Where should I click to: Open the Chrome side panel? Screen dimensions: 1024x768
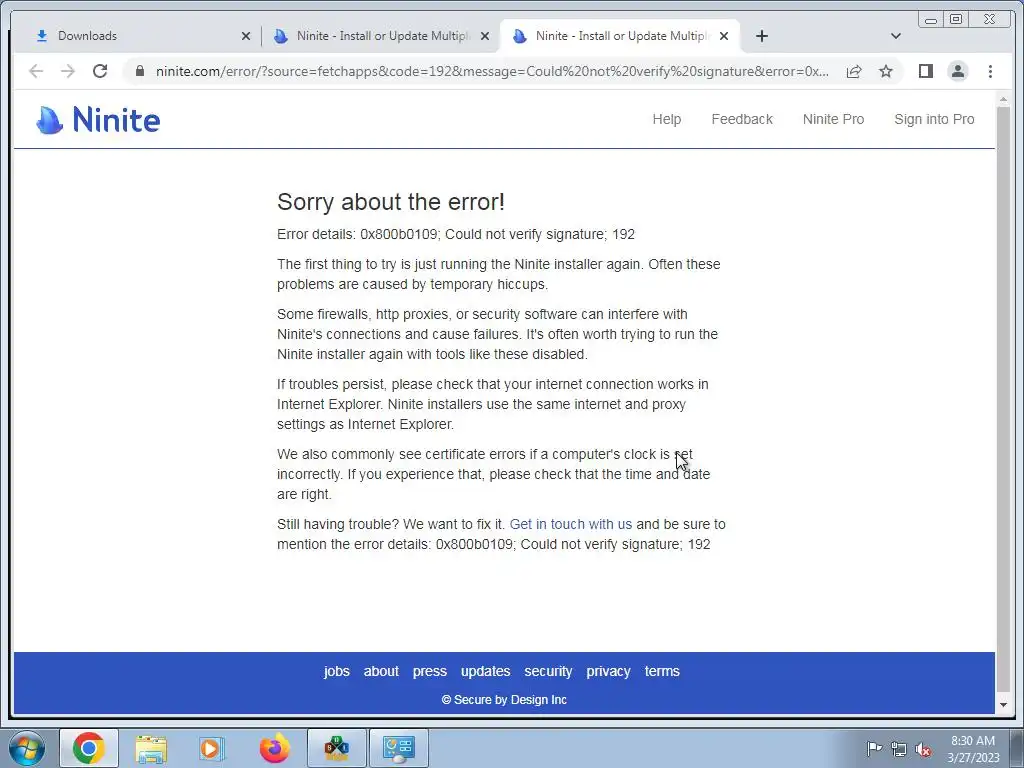click(x=925, y=71)
